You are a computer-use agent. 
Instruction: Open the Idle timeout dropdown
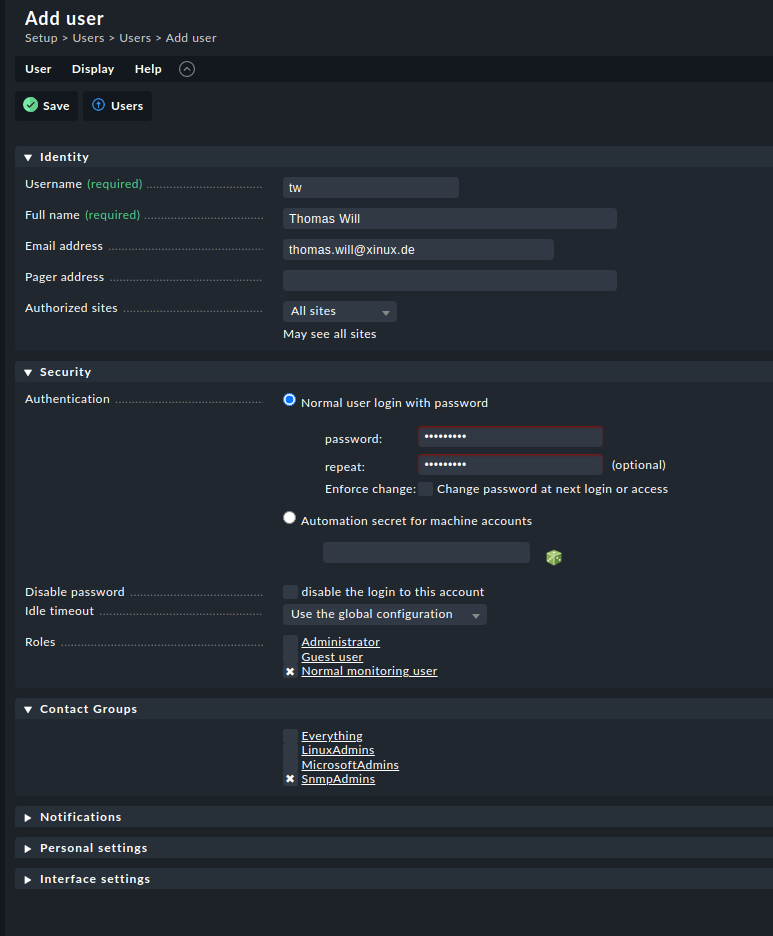pos(384,614)
